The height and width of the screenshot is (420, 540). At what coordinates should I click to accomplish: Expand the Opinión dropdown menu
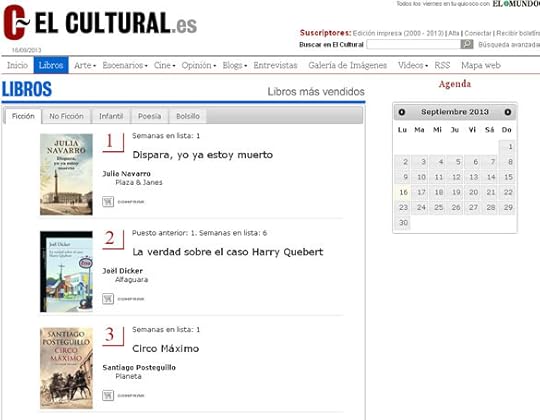[199, 65]
